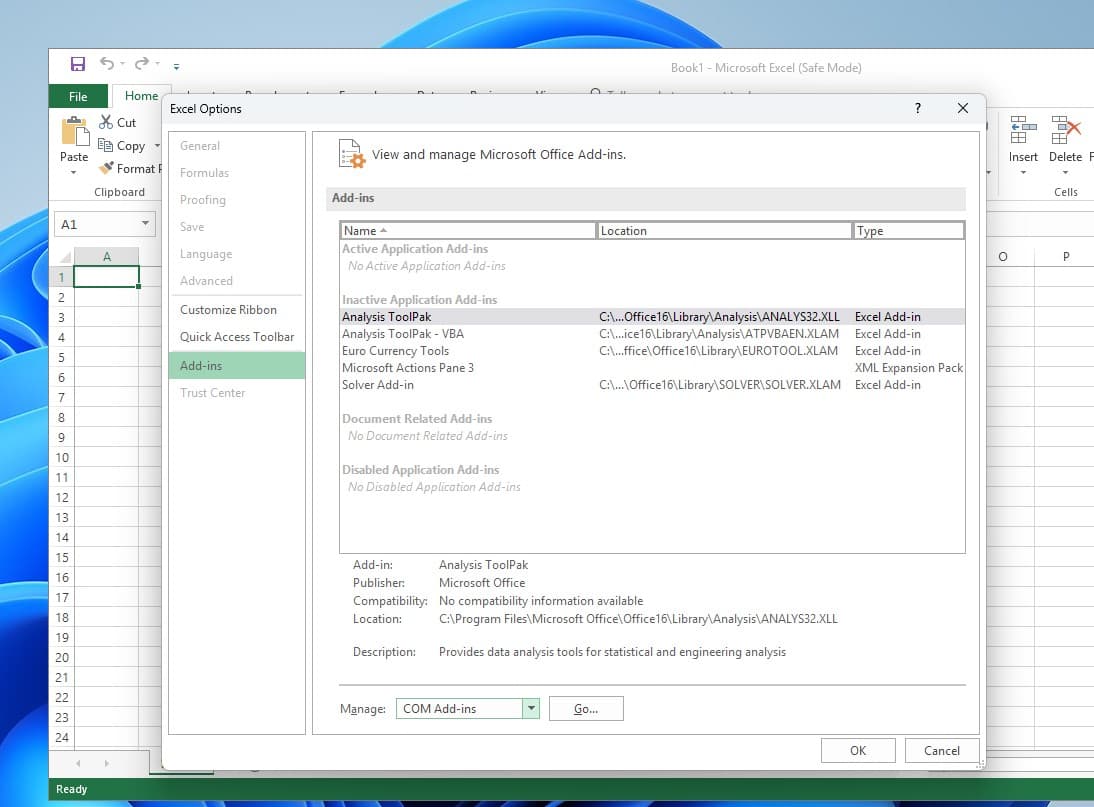Image resolution: width=1094 pixels, height=807 pixels.
Task: Open the Name Box dropdown arrow
Action: 144,224
